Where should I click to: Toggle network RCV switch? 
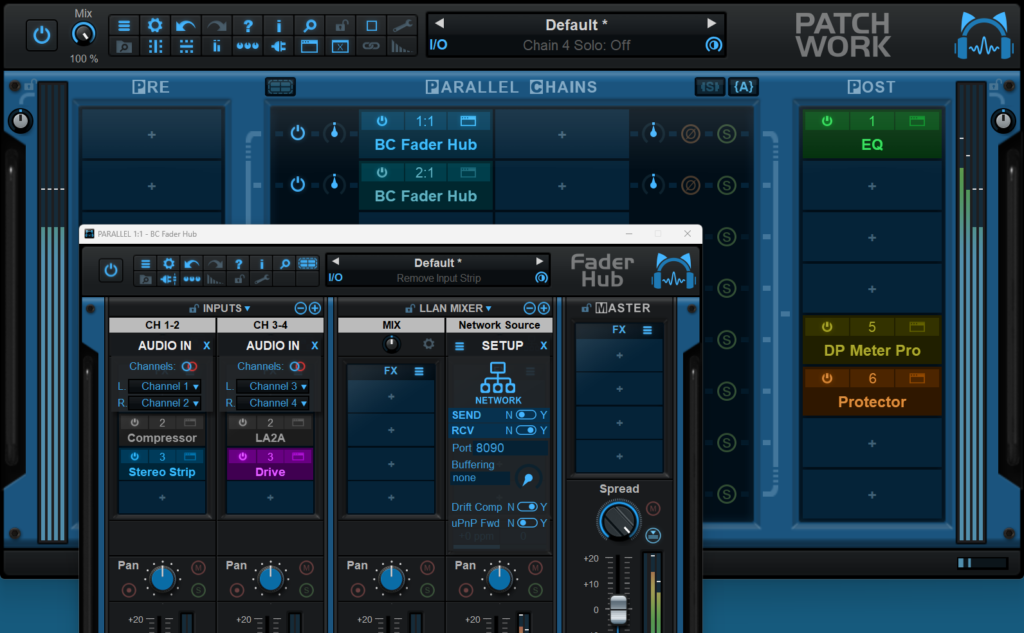[526, 430]
